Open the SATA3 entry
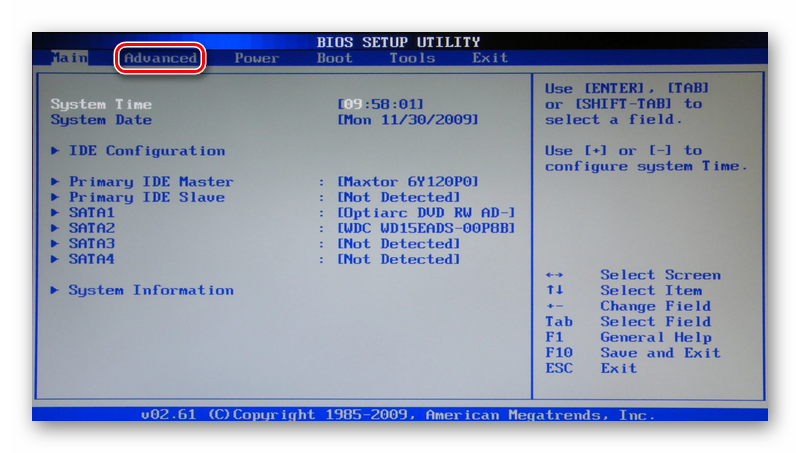Image resolution: width=800 pixels, height=453 pixels. pos(92,244)
